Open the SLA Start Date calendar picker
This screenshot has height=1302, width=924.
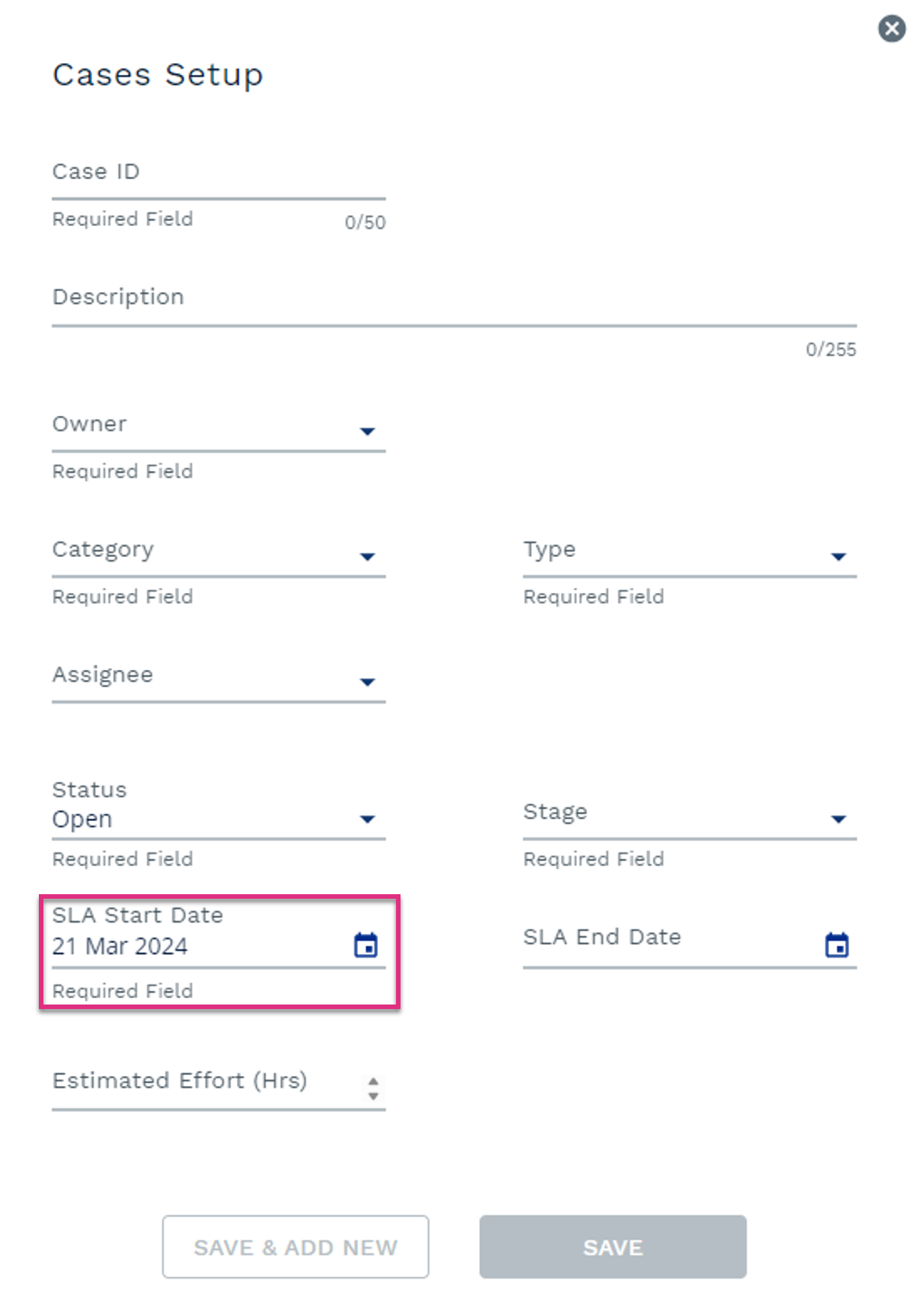(365, 945)
